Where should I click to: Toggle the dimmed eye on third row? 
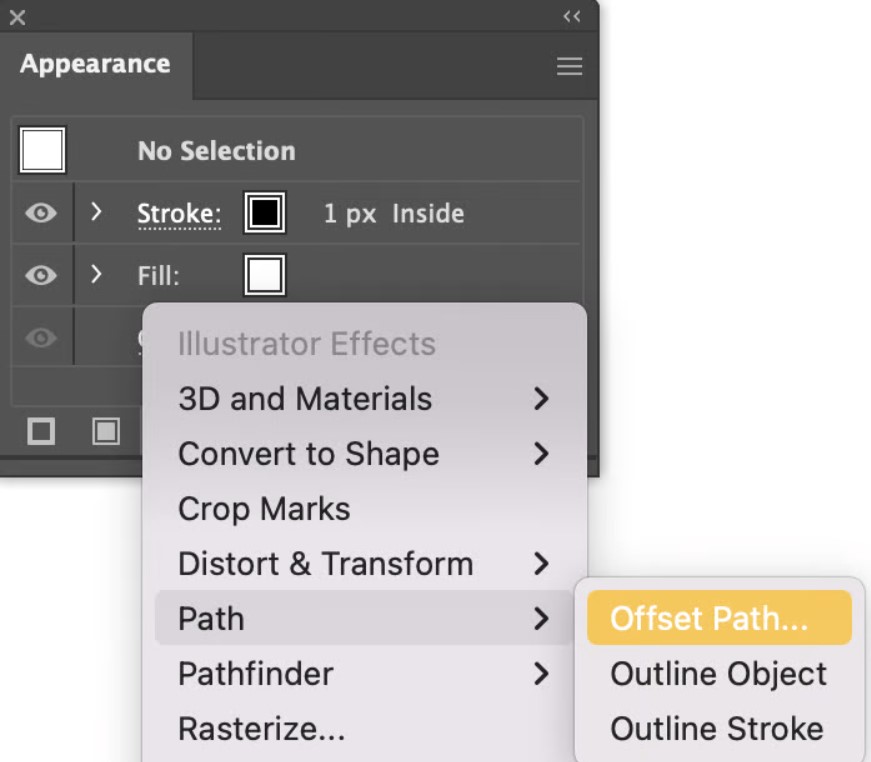pyautogui.click(x=41, y=337)
